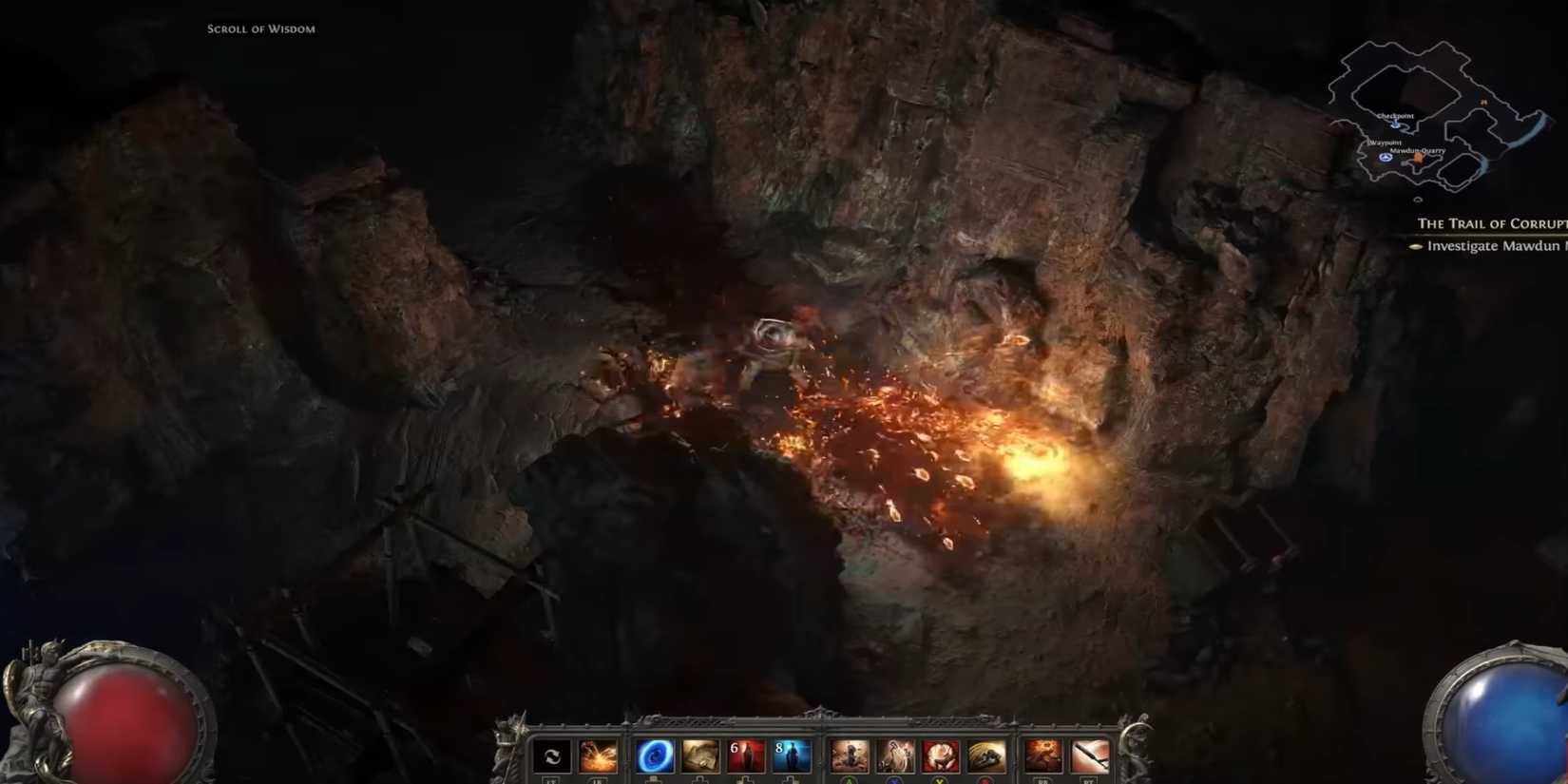The image size is (1568, 784).
Task: Click the quest title "The Trail of Corrupt"
Action: (x=1492, y=223)
